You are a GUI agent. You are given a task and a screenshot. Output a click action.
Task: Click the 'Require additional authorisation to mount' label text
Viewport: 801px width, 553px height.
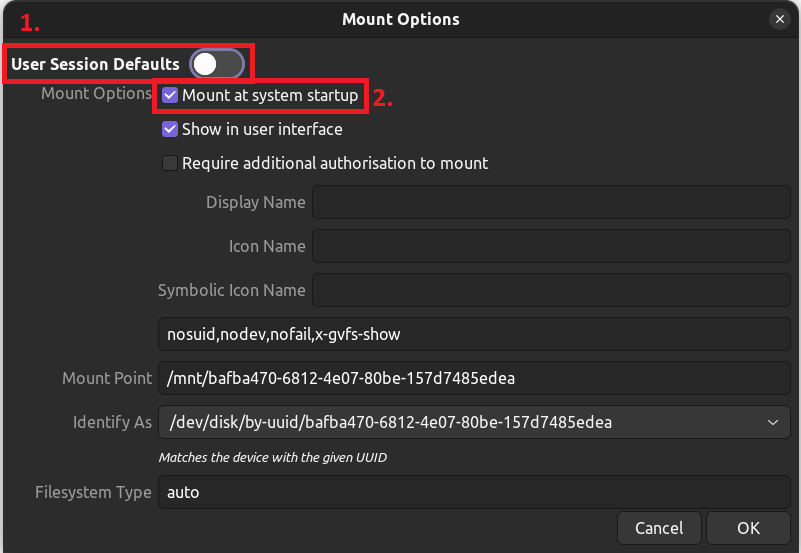pyautogui.click(x=335, y=163)
